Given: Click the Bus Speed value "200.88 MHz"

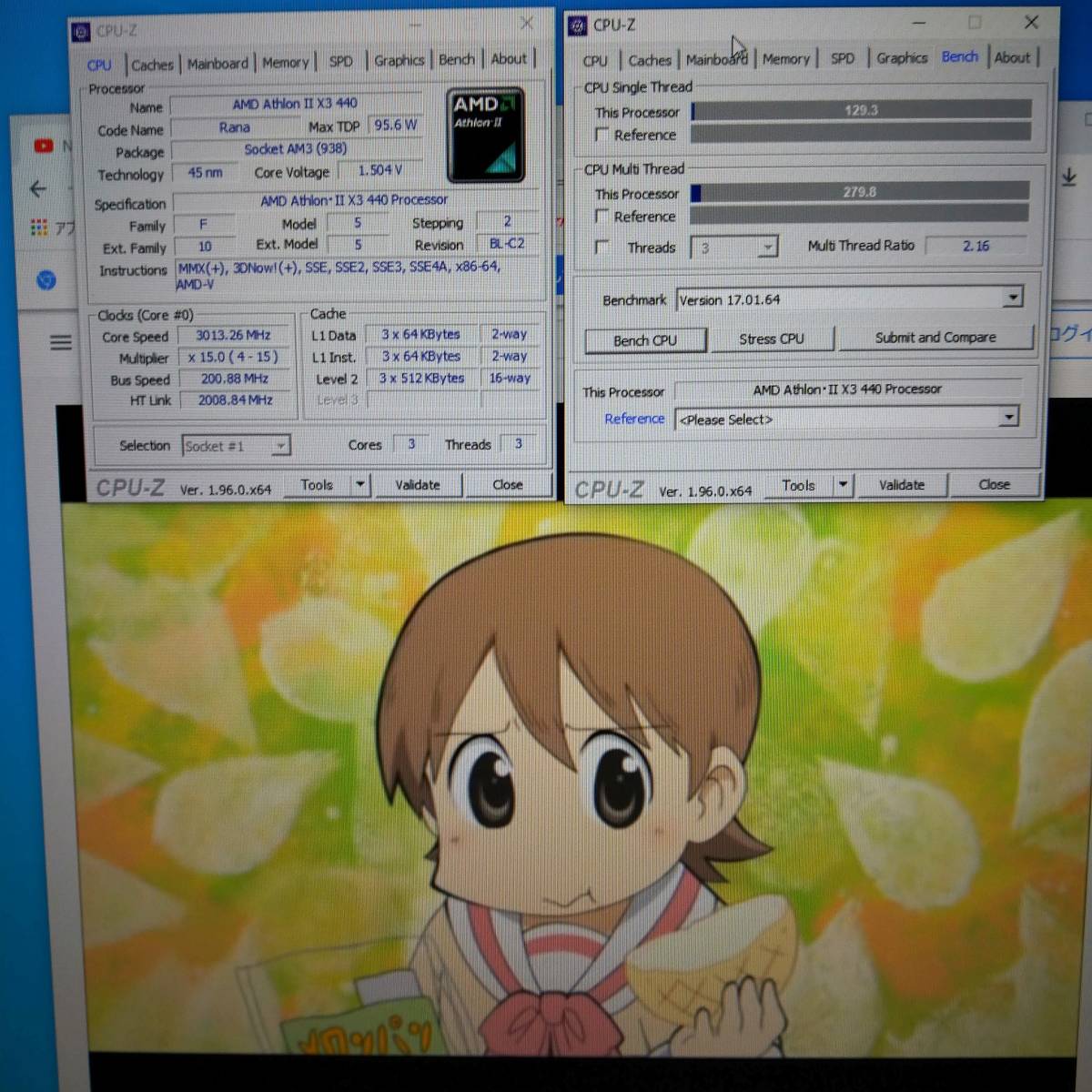Looking at the screenshot, I should (234, 379).
